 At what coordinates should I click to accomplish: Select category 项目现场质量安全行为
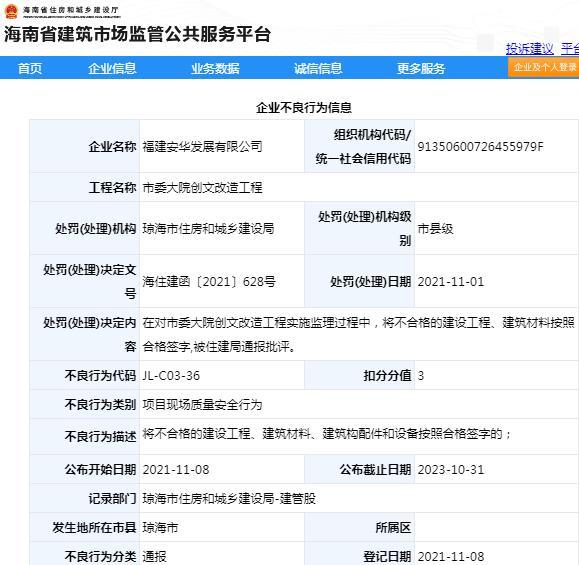202,405
